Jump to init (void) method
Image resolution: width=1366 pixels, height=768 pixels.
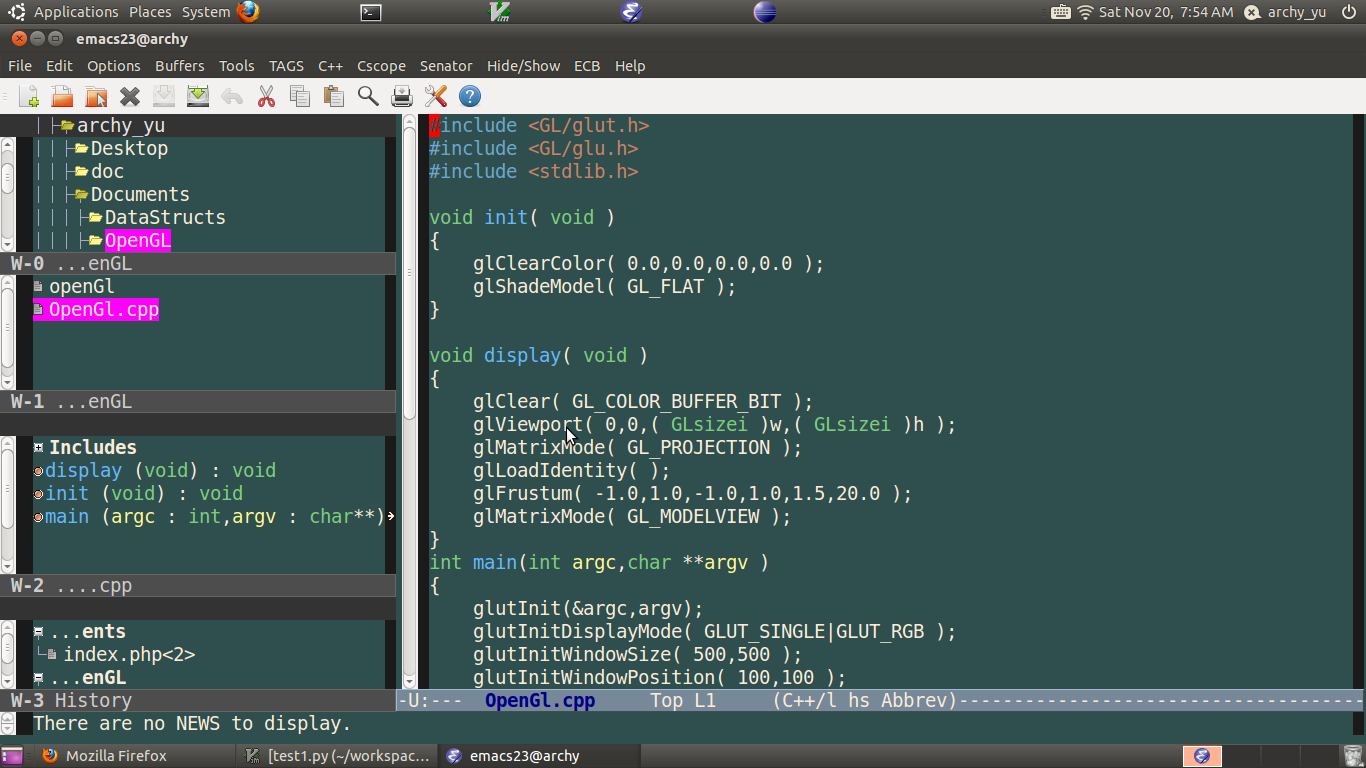coord(144,494)
